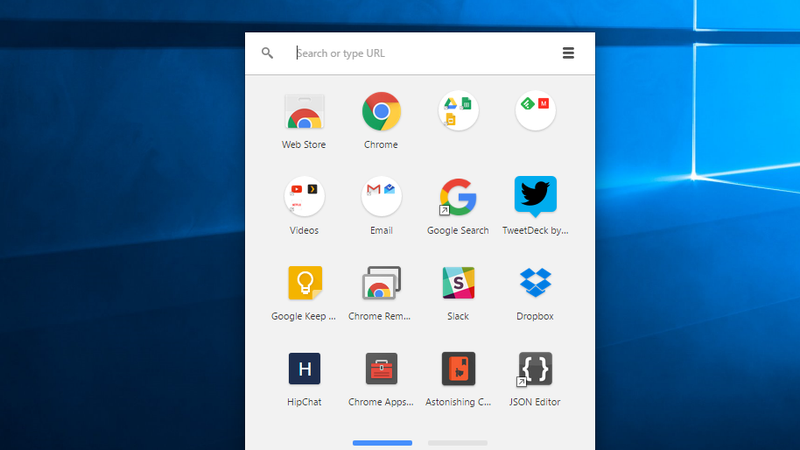This screenshot has height=450, width=800.
Task: Launch the Astonishing Comic reader app
Action: tap(458, 368)
